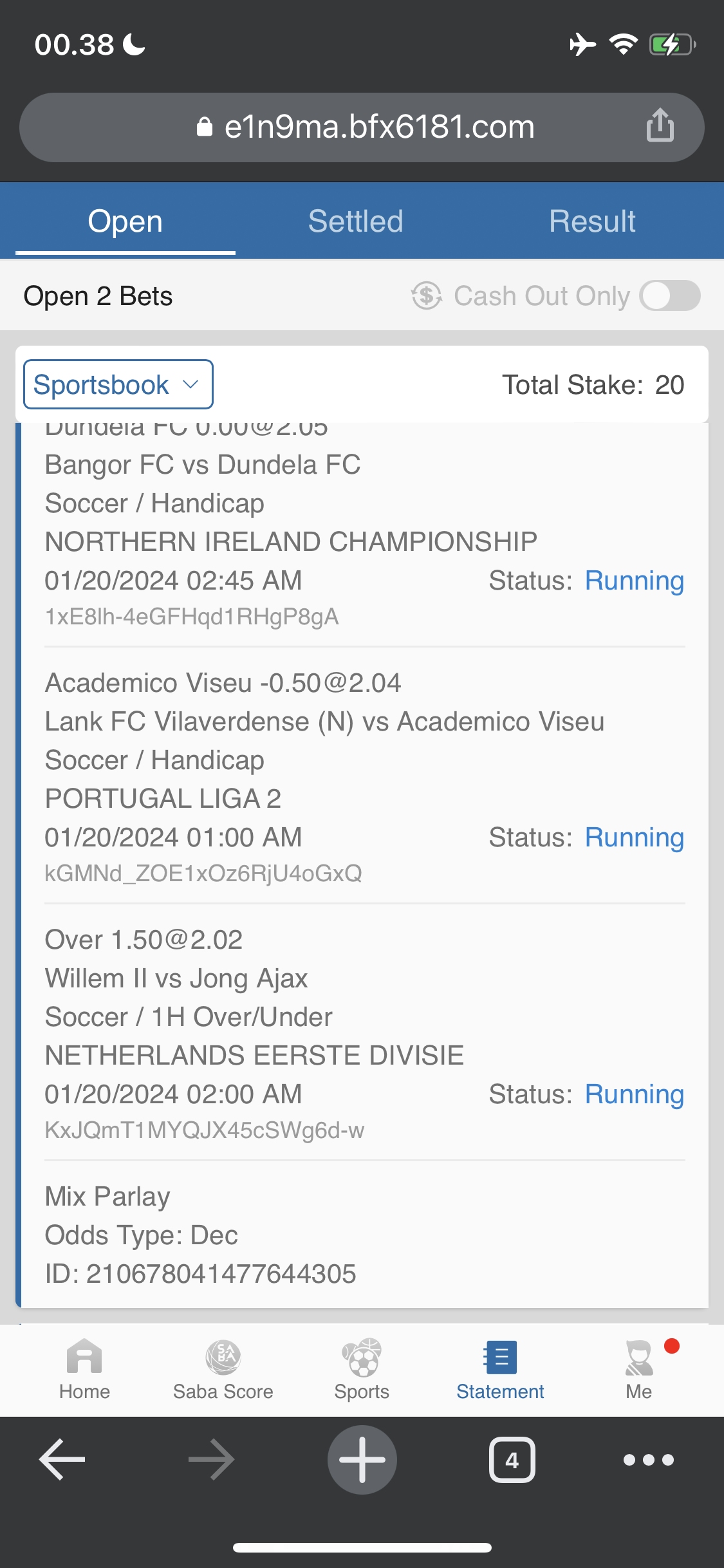Expand the Sportsbook dropdown
This screenshot has width=724, height=1568.
[x=118, y=385]
